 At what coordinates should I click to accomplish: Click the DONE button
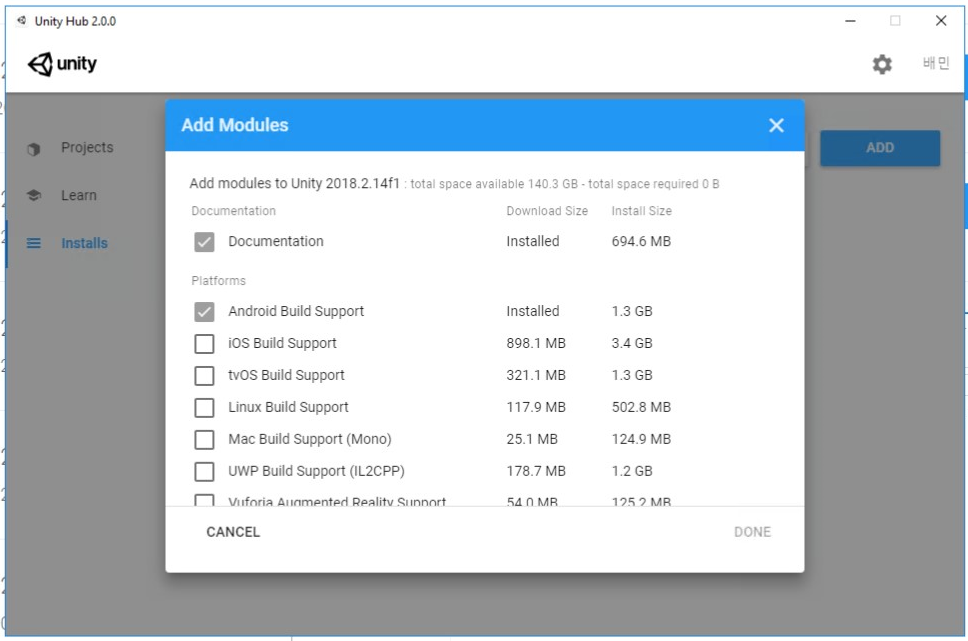(x=752, y=532)
